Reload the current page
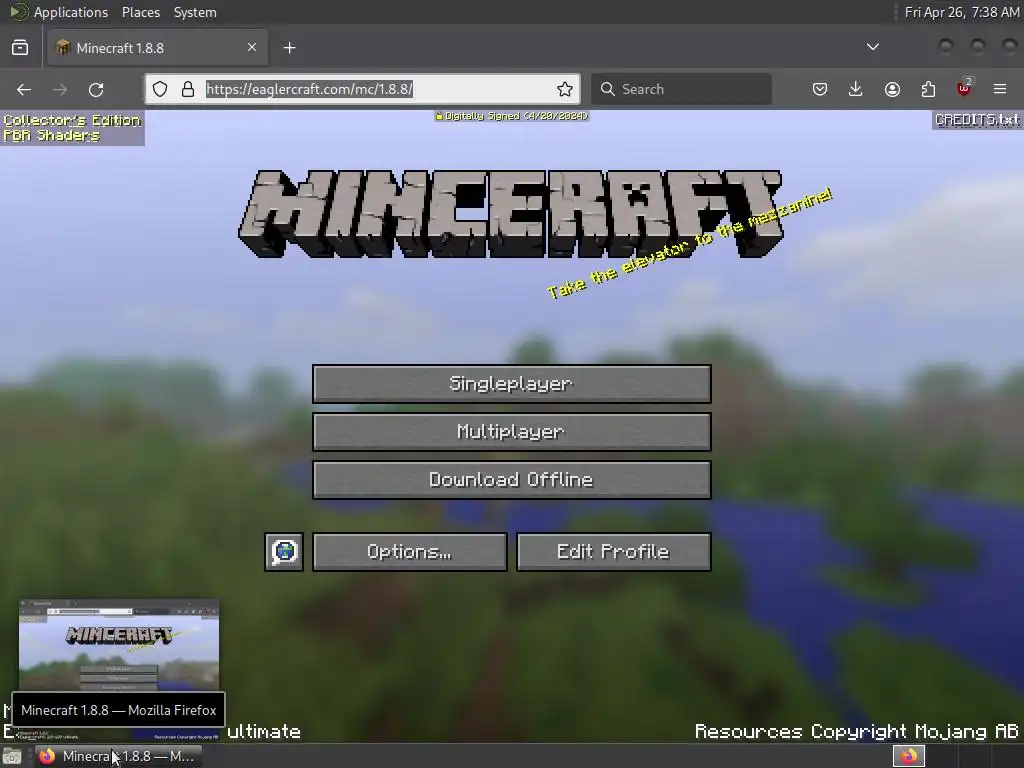The height and width of the screenshot is (768, 1024). 96,89
